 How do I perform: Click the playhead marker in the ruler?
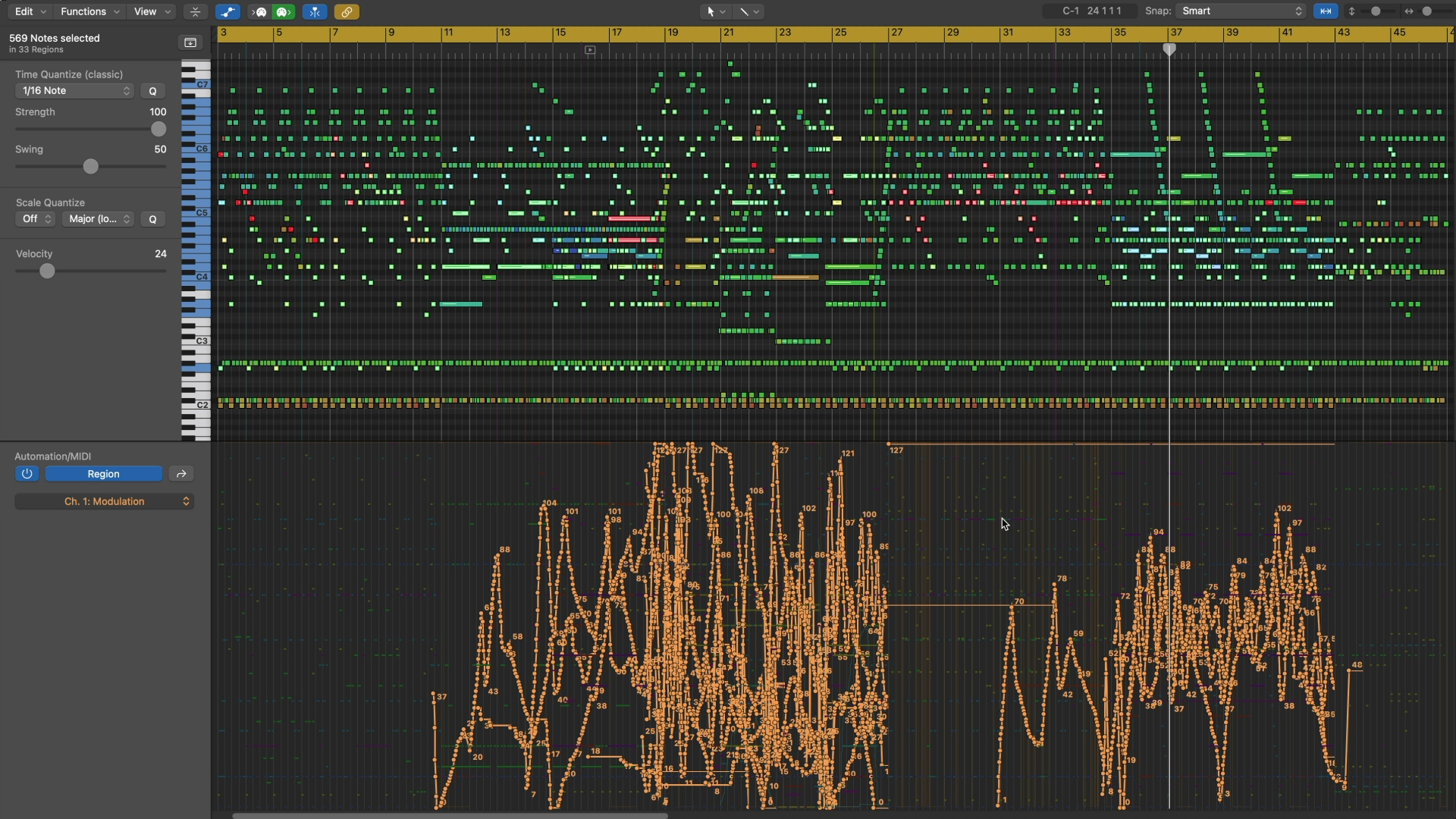[x=1169, y=49]
